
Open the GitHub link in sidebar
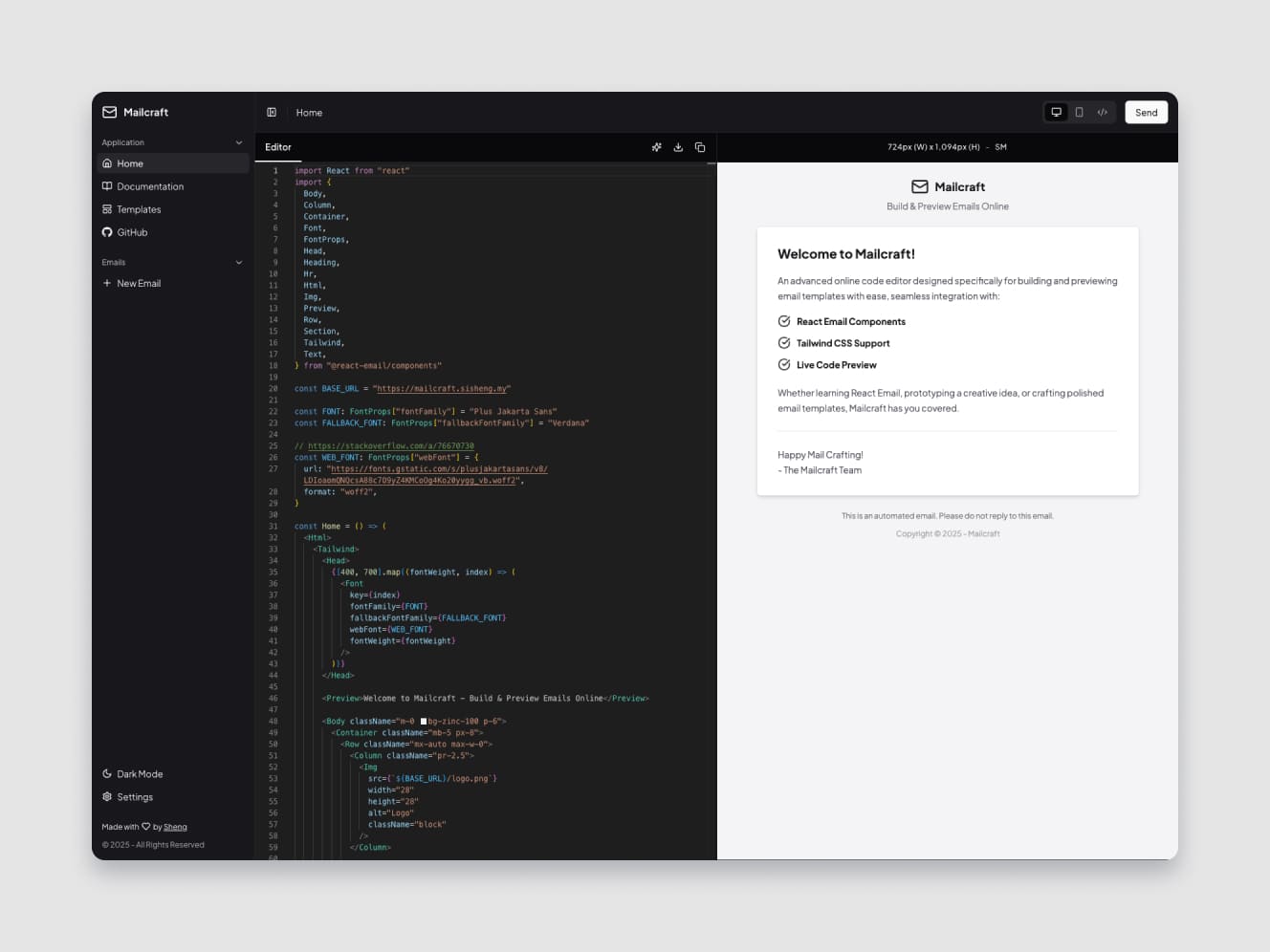[x=132, y=232]
